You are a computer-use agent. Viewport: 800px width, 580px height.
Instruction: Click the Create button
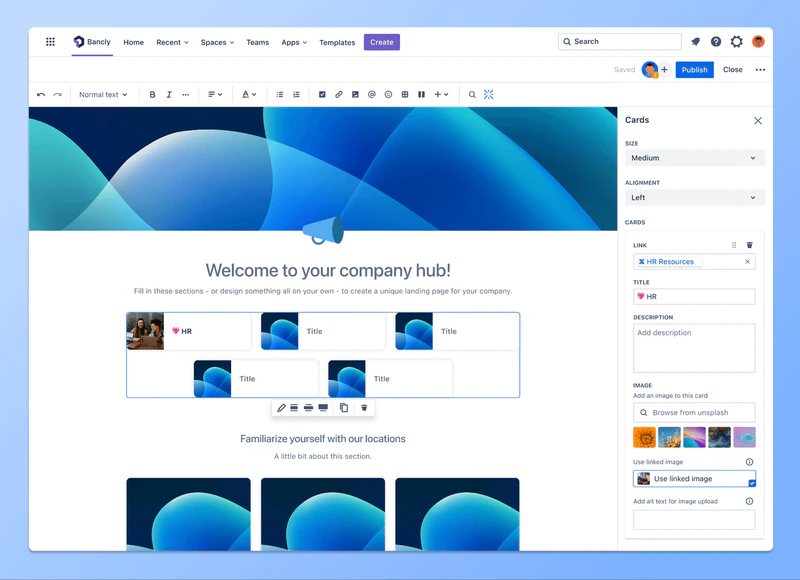tap(382, 42)
